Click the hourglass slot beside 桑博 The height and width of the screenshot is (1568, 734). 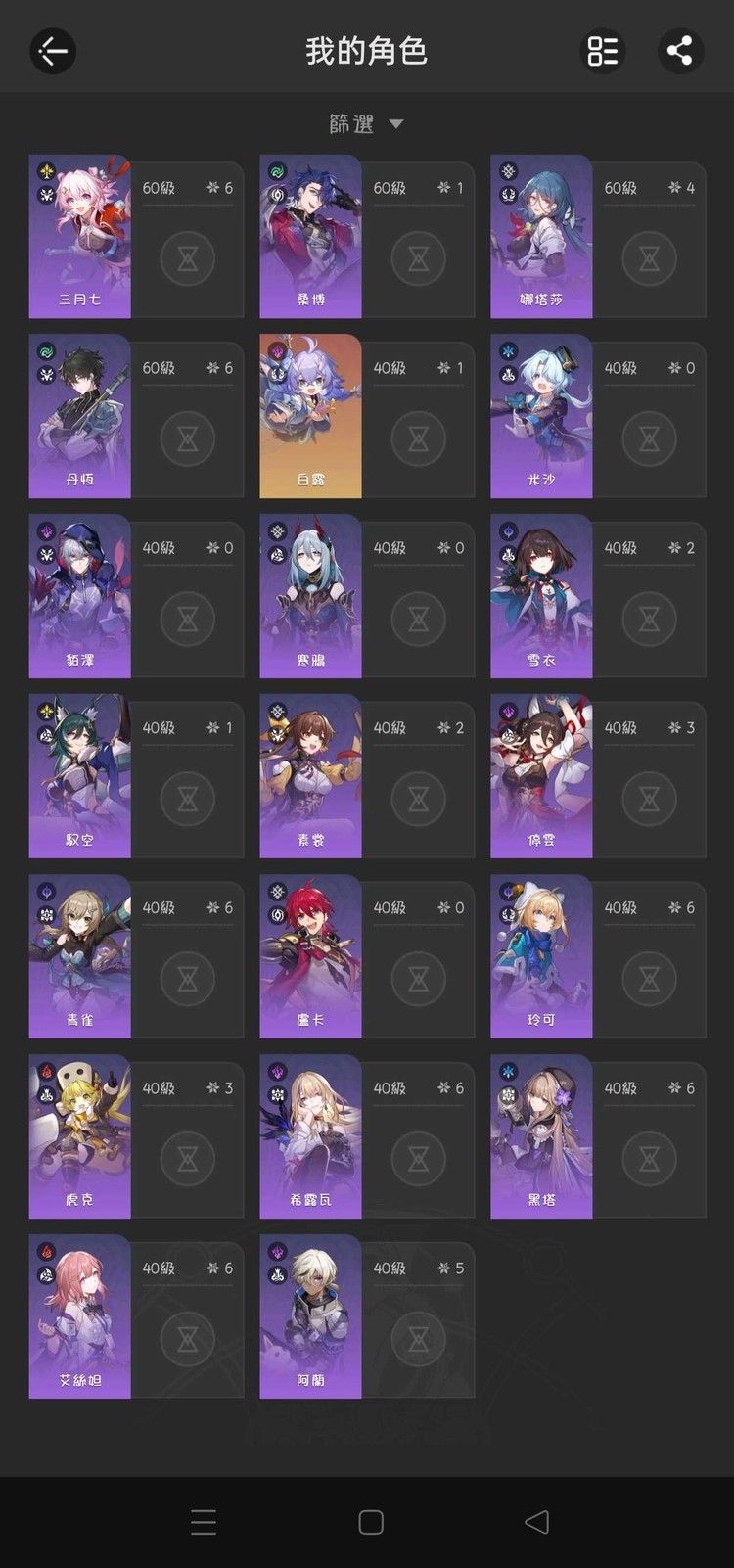tap(419, 258)
